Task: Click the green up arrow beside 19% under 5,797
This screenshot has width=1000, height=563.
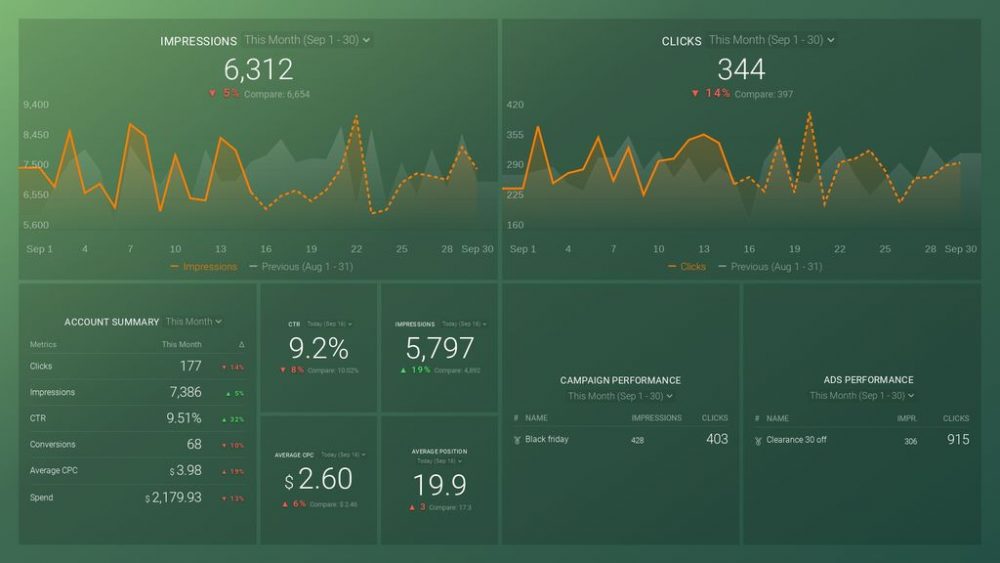Action: 403,370
